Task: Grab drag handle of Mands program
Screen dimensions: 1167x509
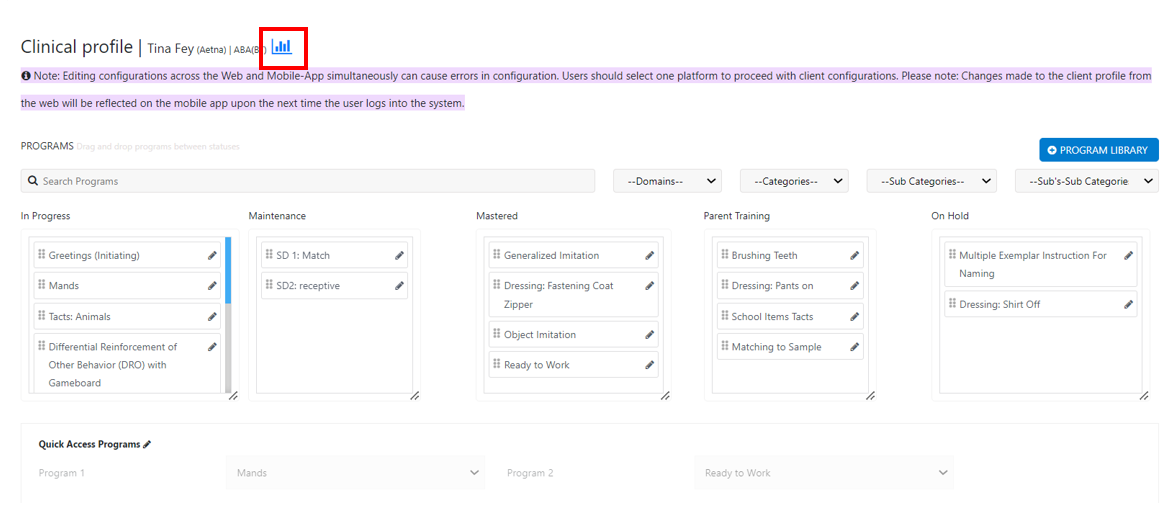Action: pyautogui.click(x=41, y=285)
